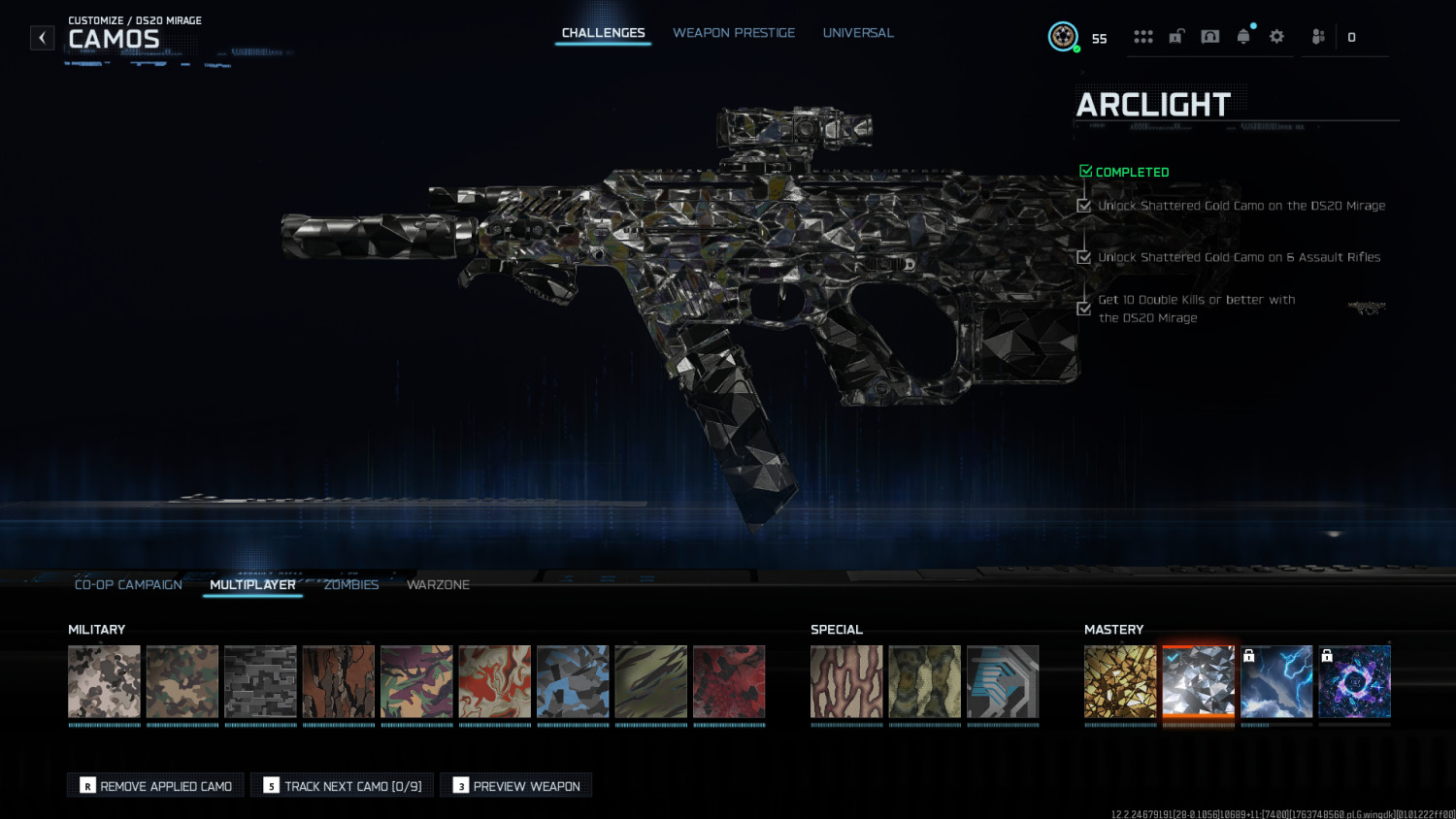Click the 3 key icon for Preview Weapon

click(461, 786)
